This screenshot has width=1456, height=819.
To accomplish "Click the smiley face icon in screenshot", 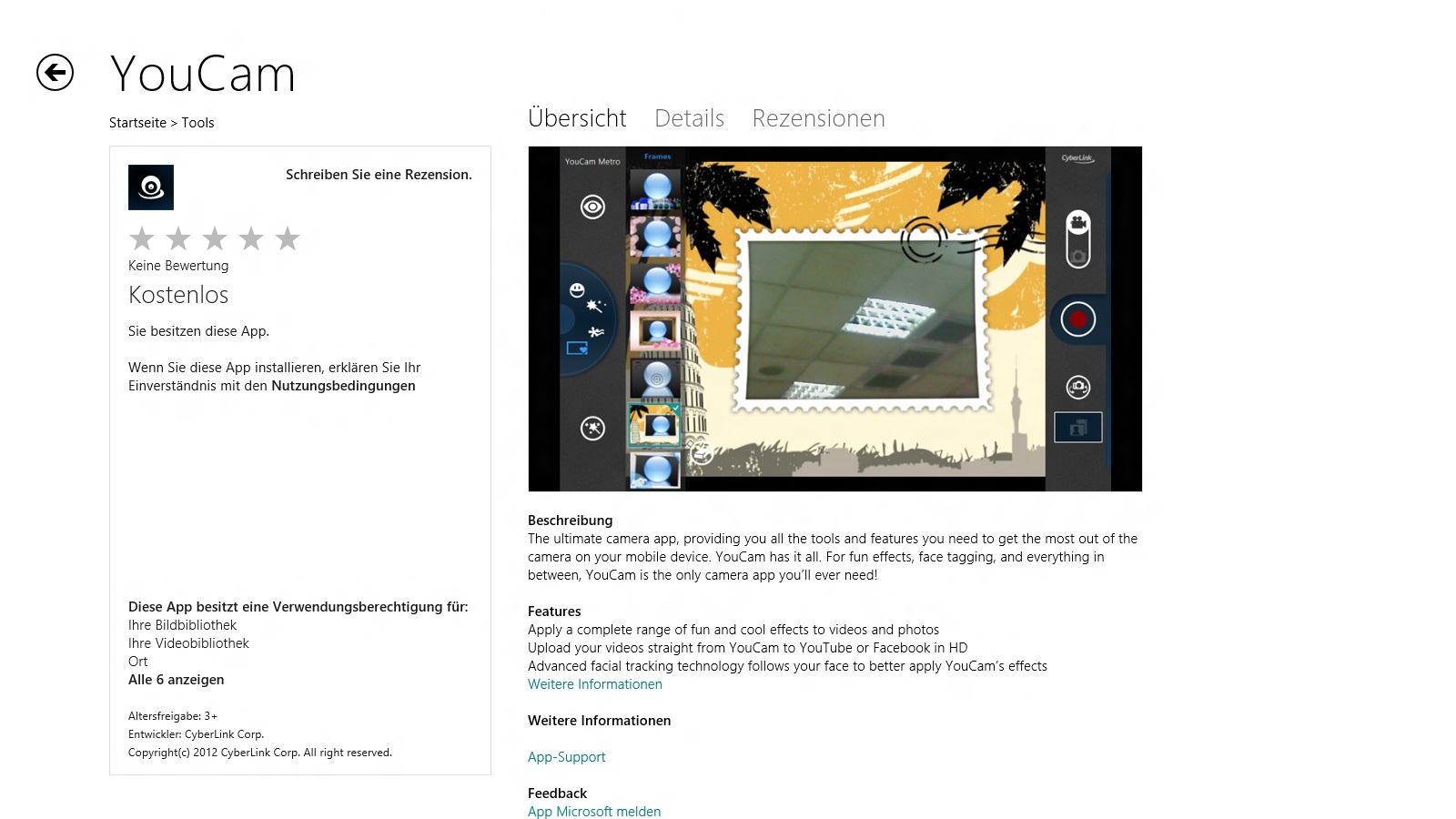I will tap(577, 290).
